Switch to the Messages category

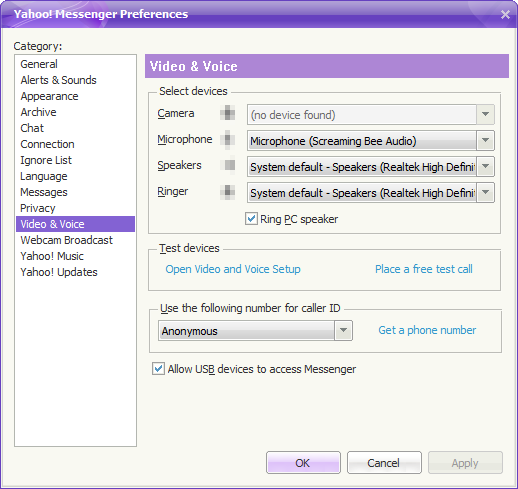75,192
